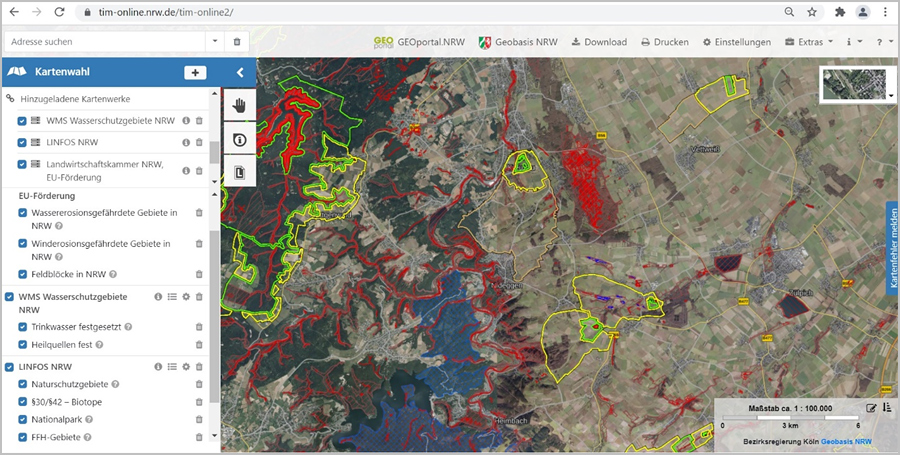Open the document tool below the info button
Screen dimensions: 900x455
(239, 172)
